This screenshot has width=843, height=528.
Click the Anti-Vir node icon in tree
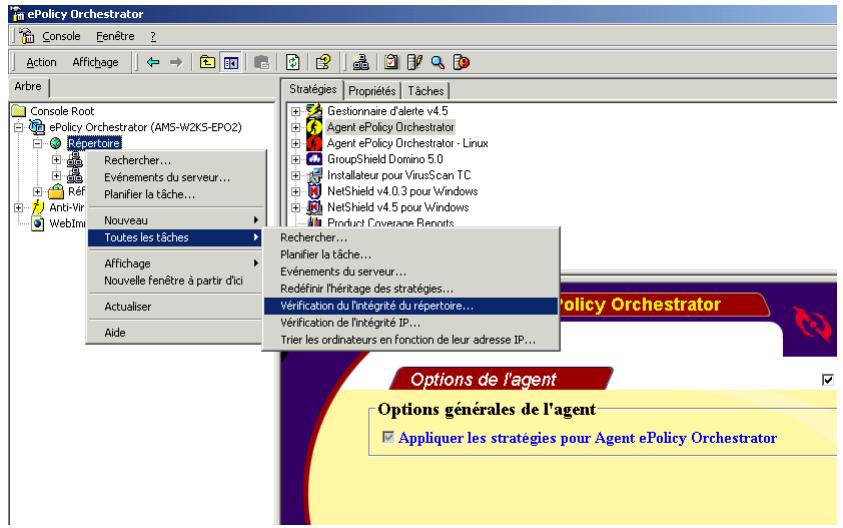click(x=37, y=207)
